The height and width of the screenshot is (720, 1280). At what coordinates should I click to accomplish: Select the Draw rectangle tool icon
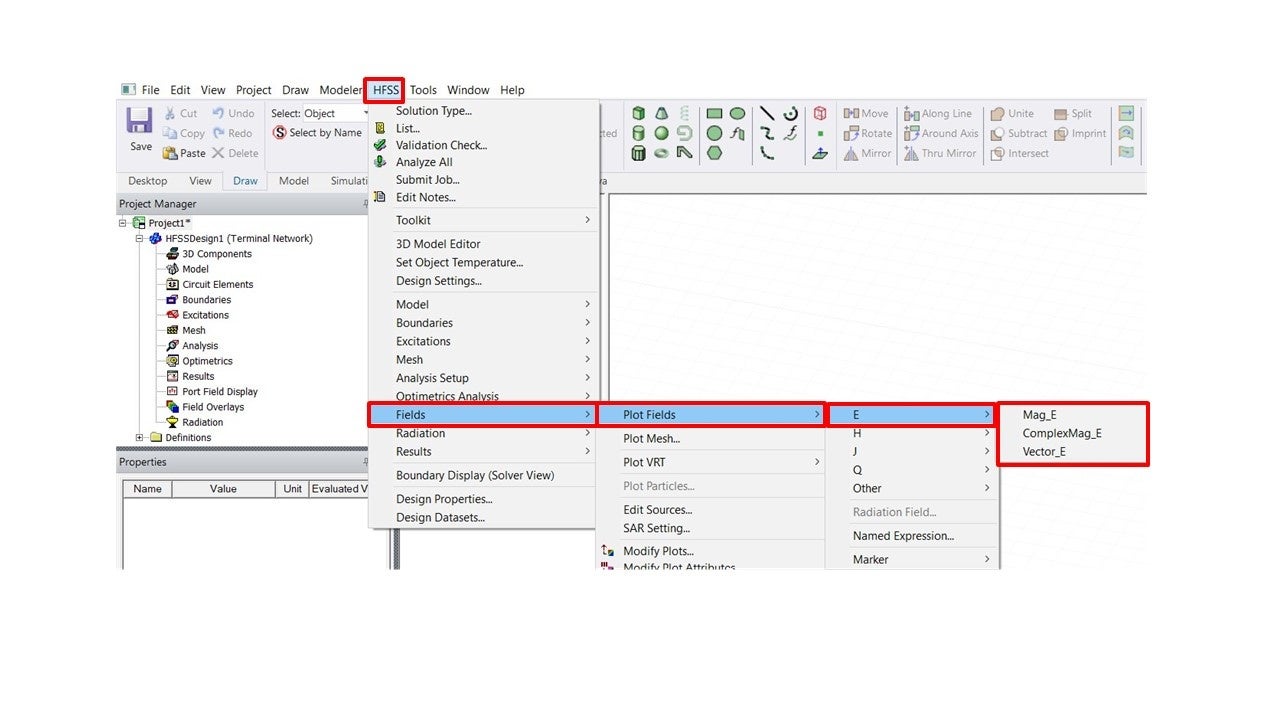pyautogui.click(x=714, y=114)
